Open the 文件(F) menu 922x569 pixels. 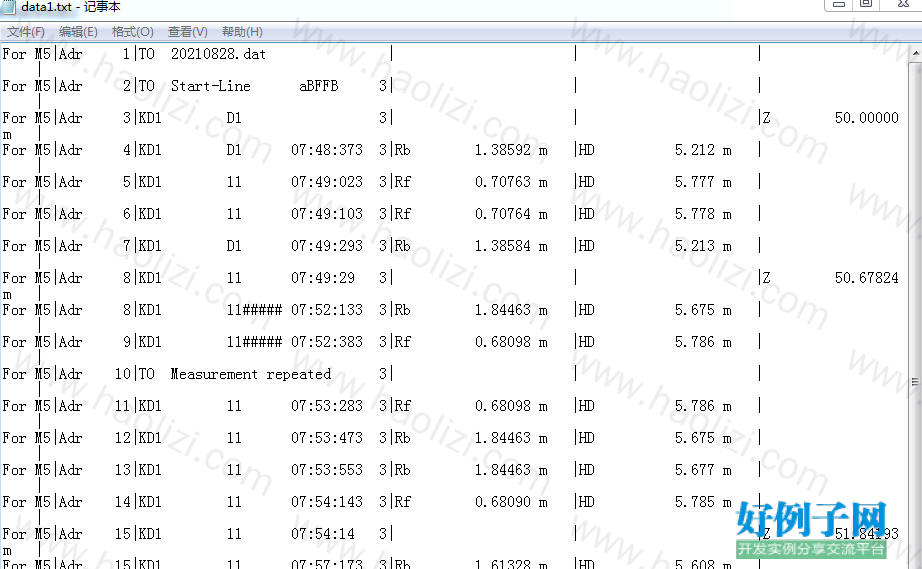click(26, 32)
